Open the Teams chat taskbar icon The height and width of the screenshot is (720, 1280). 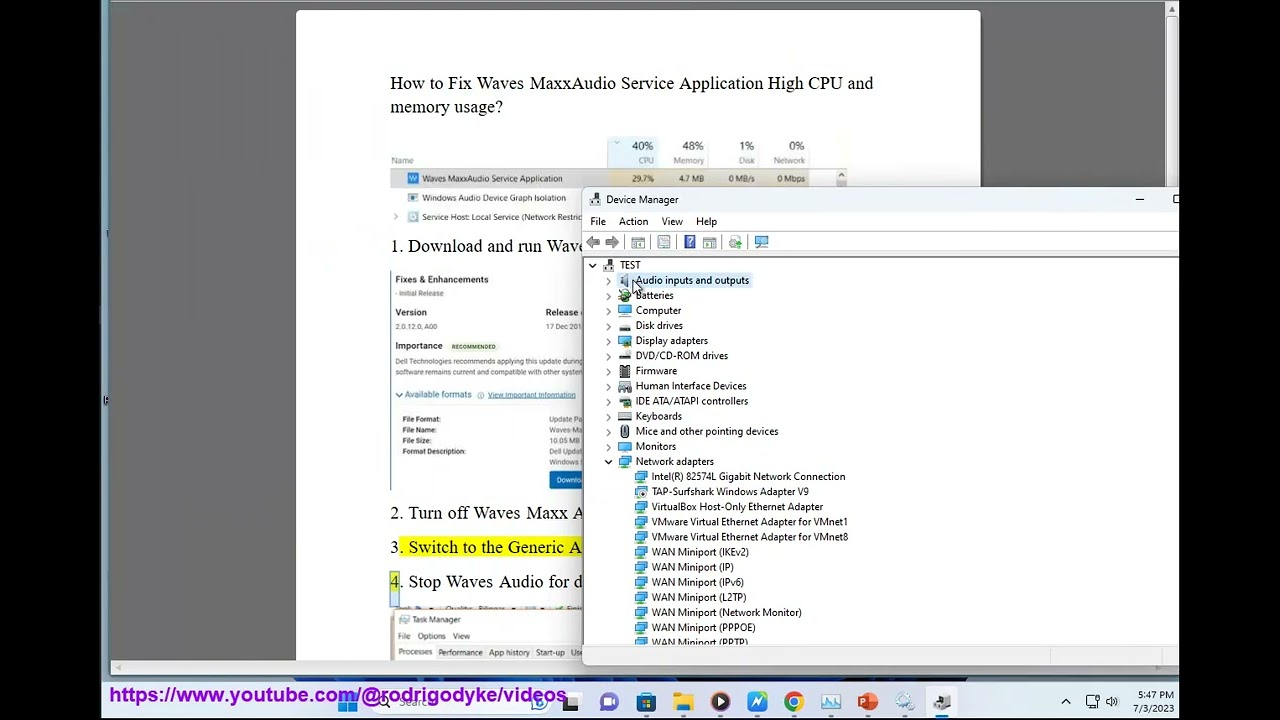pos(609,702)
